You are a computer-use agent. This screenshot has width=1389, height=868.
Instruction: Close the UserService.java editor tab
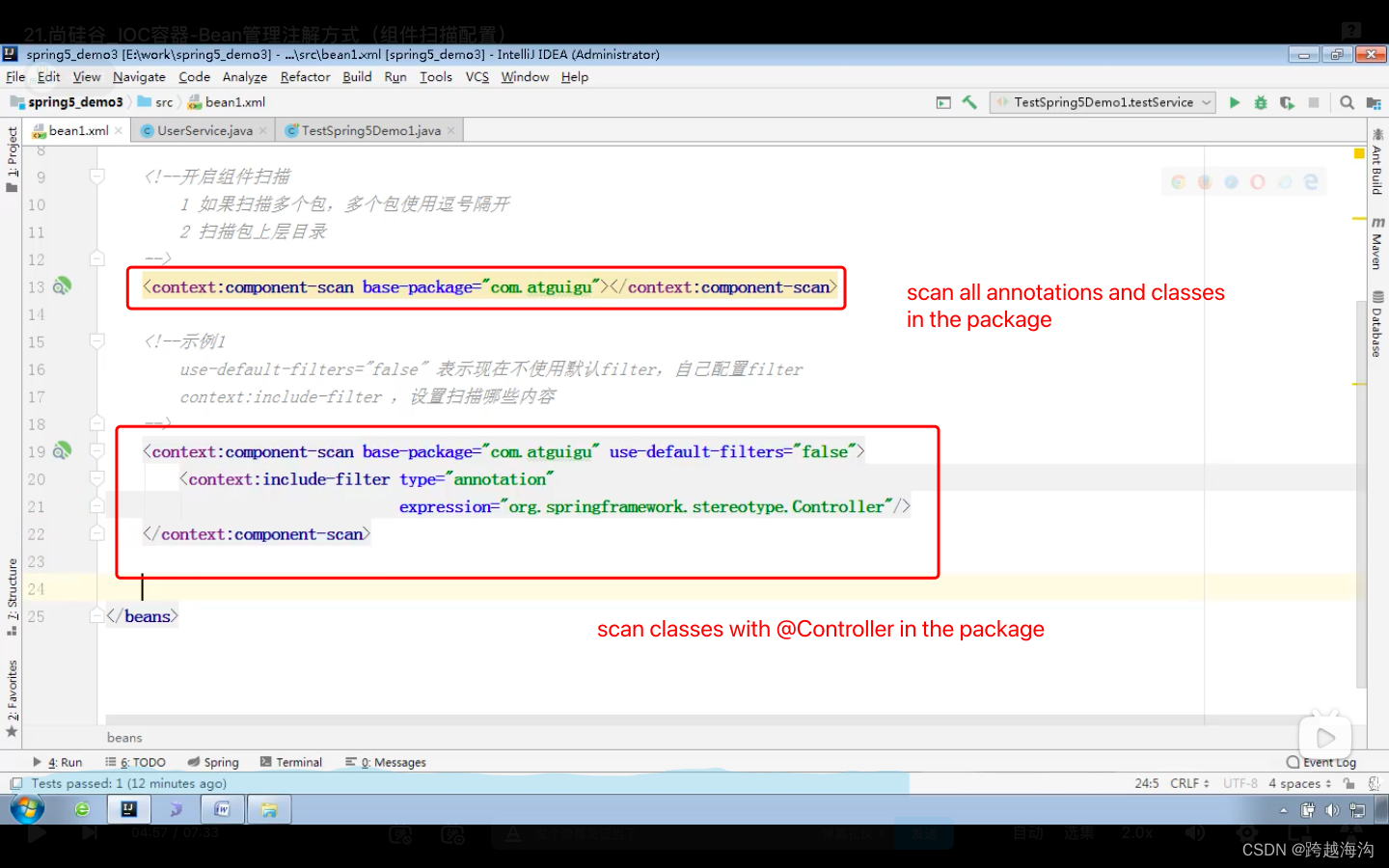click(x=262, y=130)
